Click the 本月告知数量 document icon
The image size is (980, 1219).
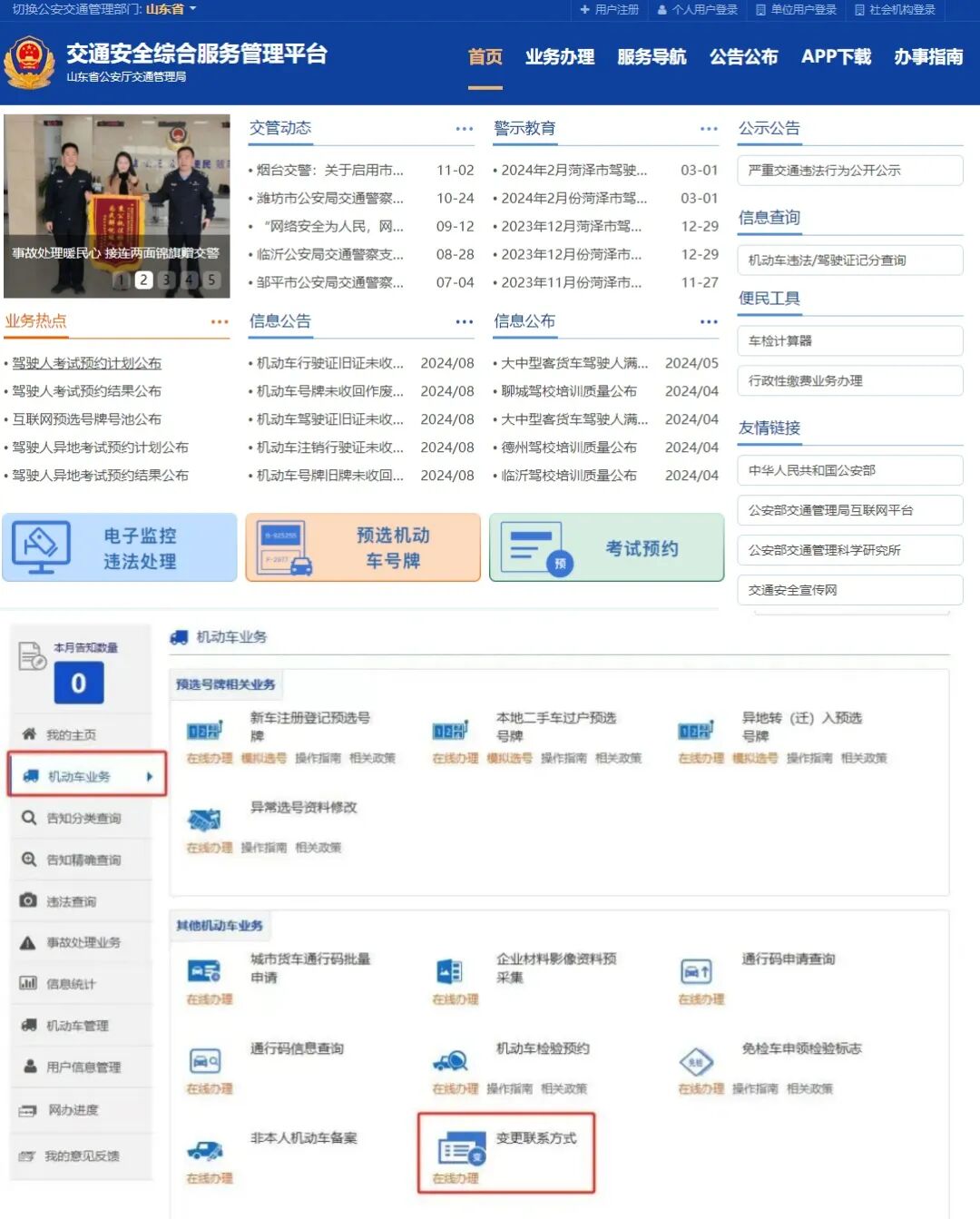[32, 655]
